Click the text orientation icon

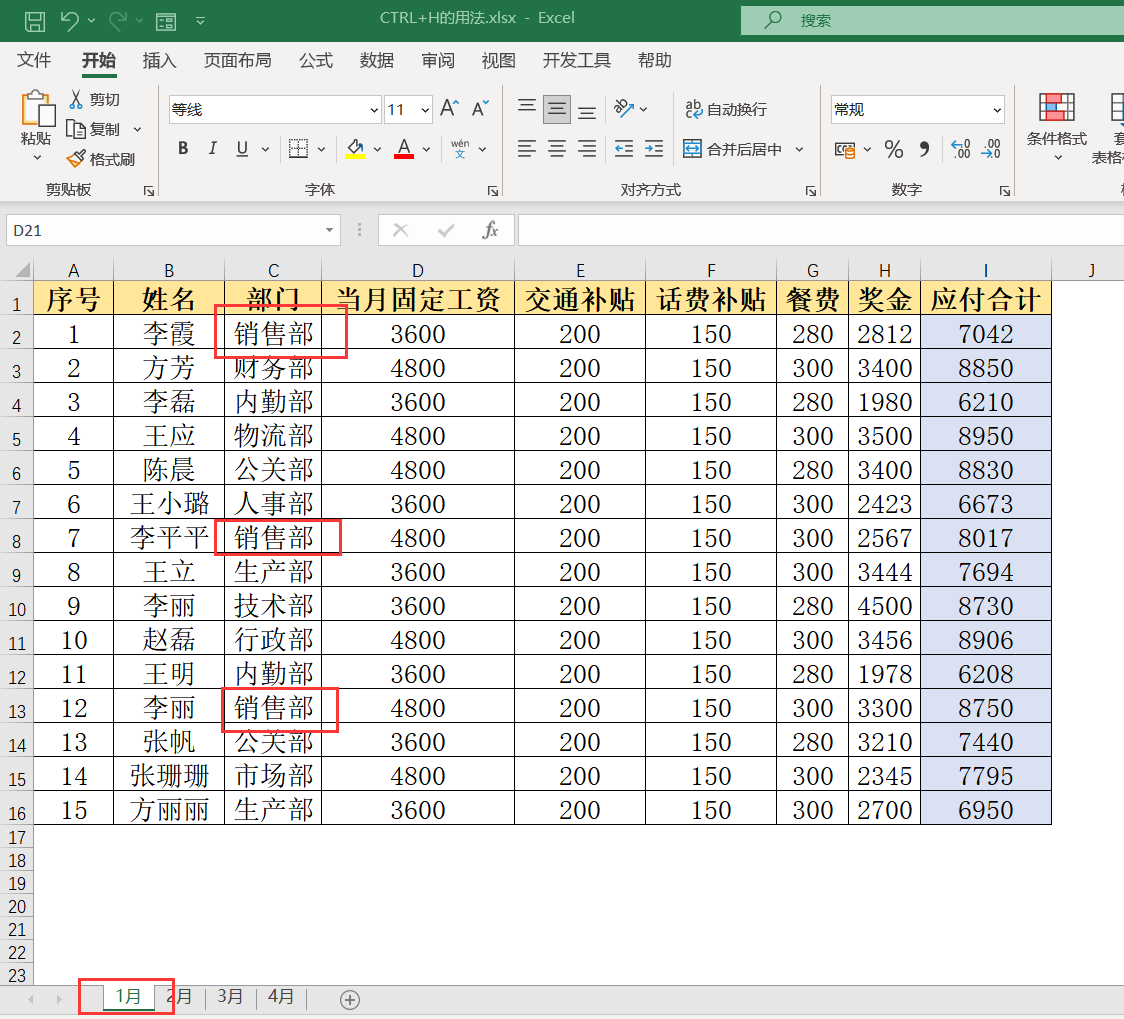click(x=624, y=109)
